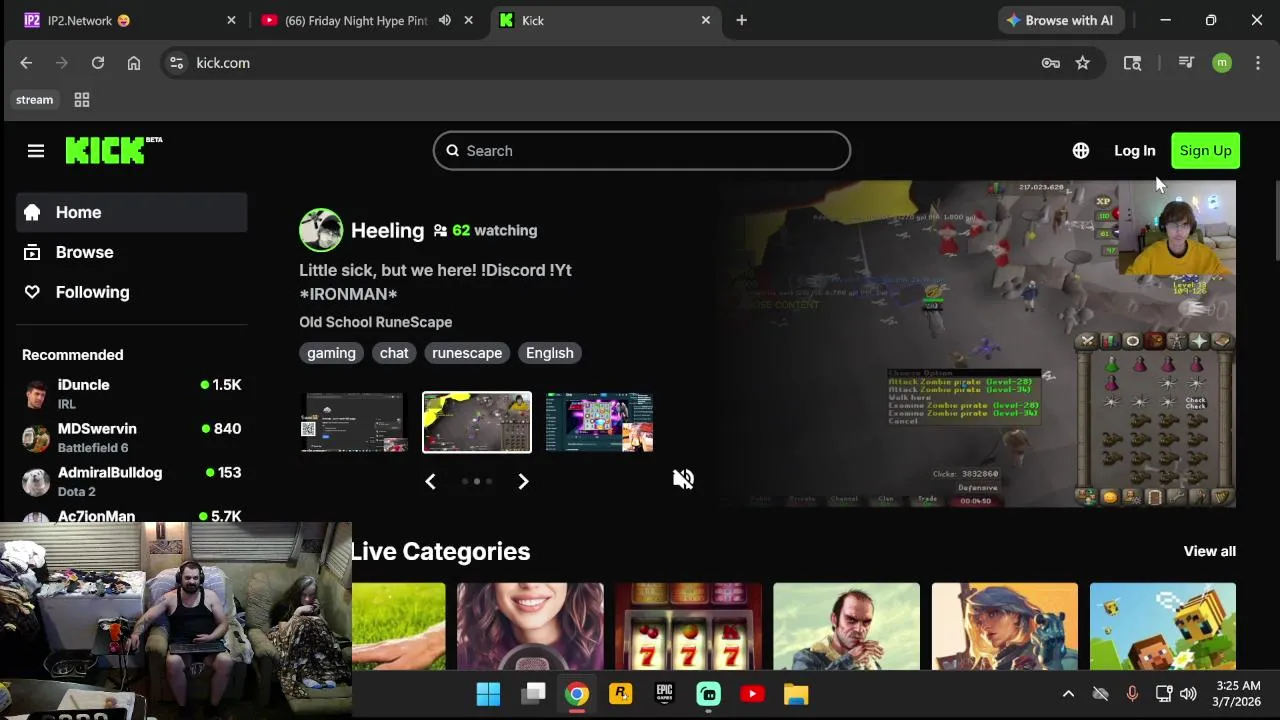Open the Chrome three-dot menu
The width and height of the screenshot is (1280, 720).
[1258, 63]
